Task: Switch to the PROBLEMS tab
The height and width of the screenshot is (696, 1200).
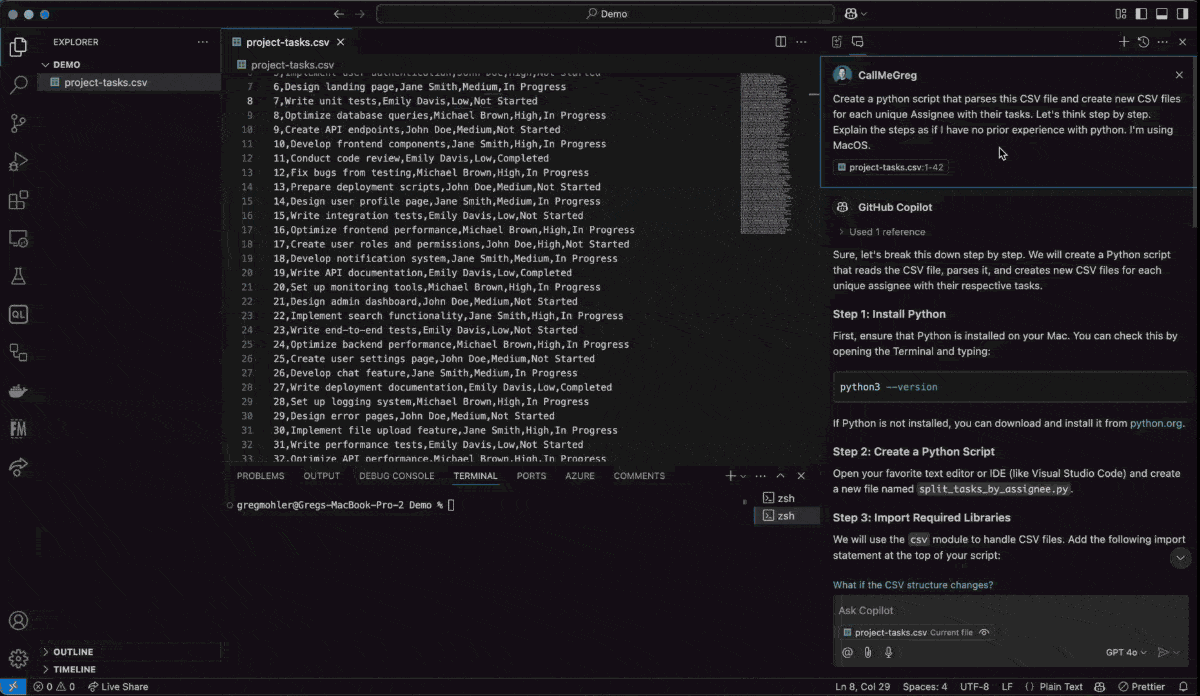Action: pyautogui.click(x=260, y=476)
